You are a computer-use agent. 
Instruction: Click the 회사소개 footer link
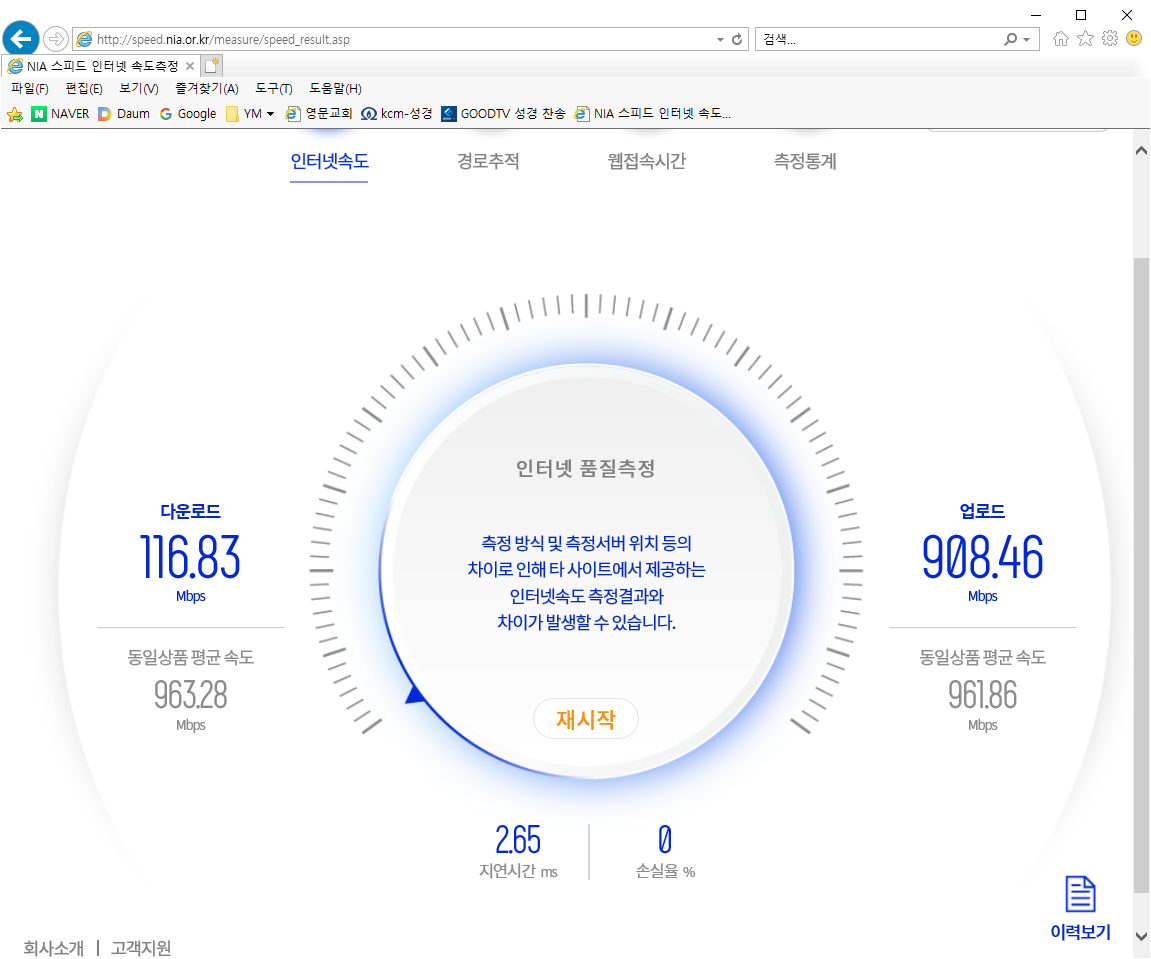pyautogui.click(x=54, y=948)
